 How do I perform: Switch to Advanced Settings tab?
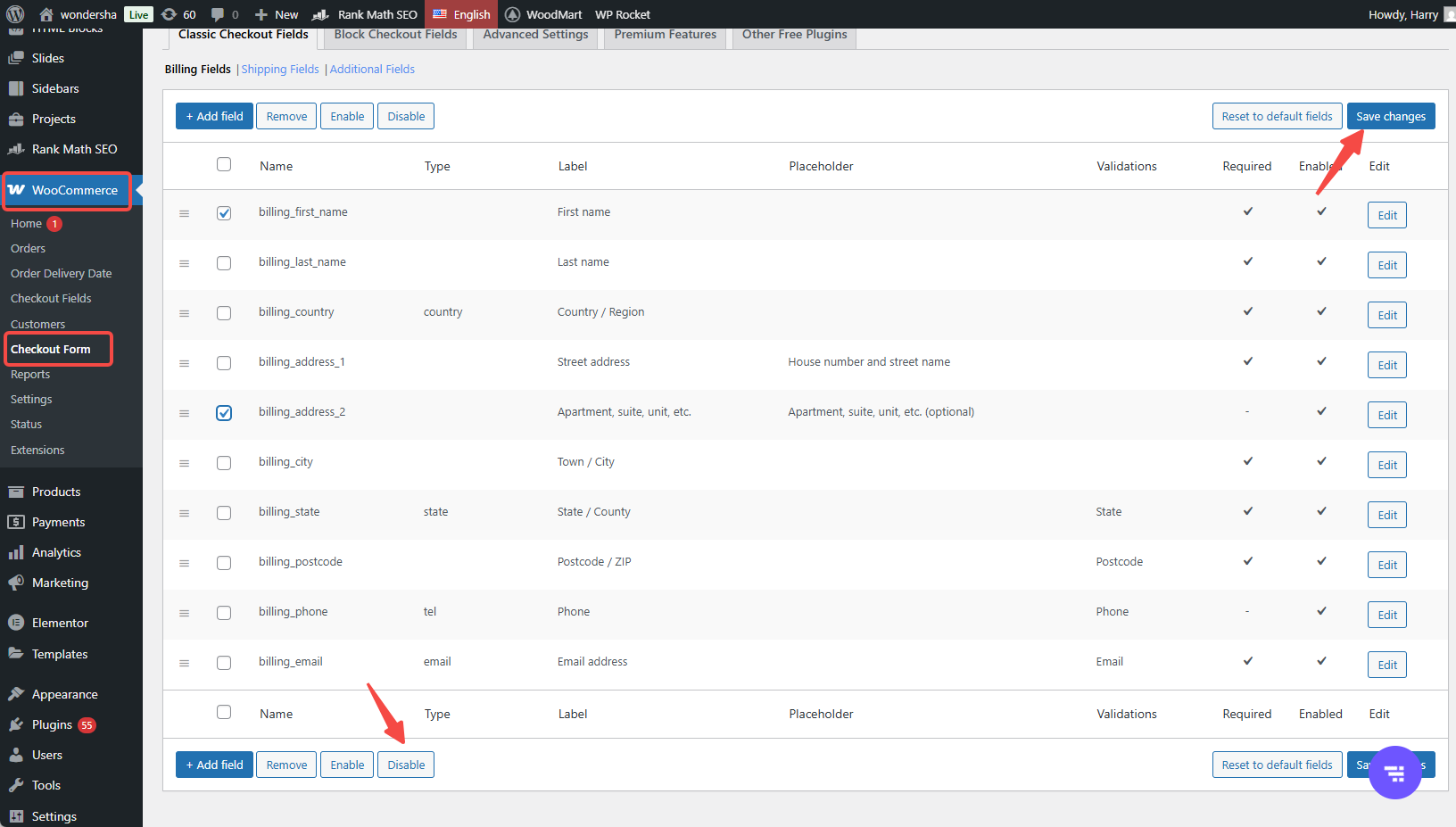point(535,35)
